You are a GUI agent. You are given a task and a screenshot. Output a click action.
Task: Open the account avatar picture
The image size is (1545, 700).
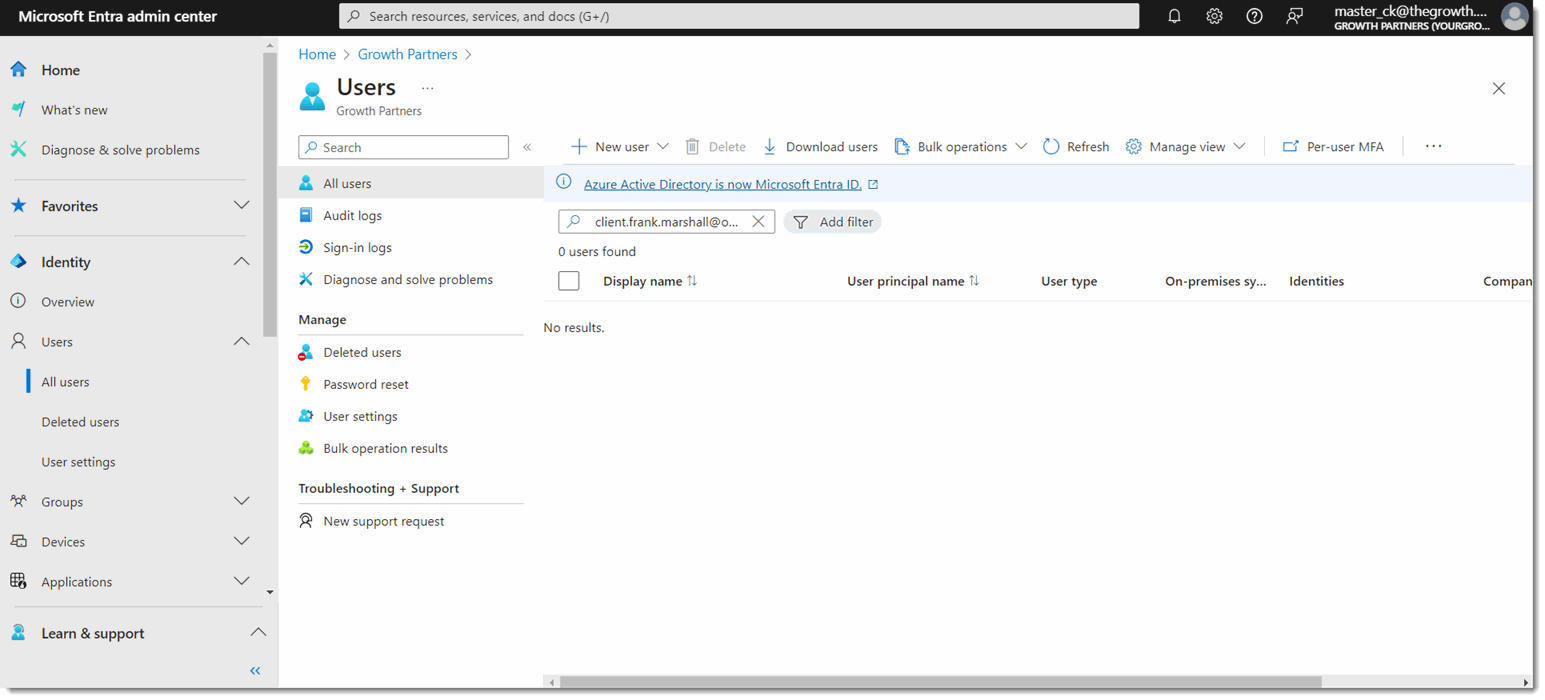click(x=1514, y=17)
